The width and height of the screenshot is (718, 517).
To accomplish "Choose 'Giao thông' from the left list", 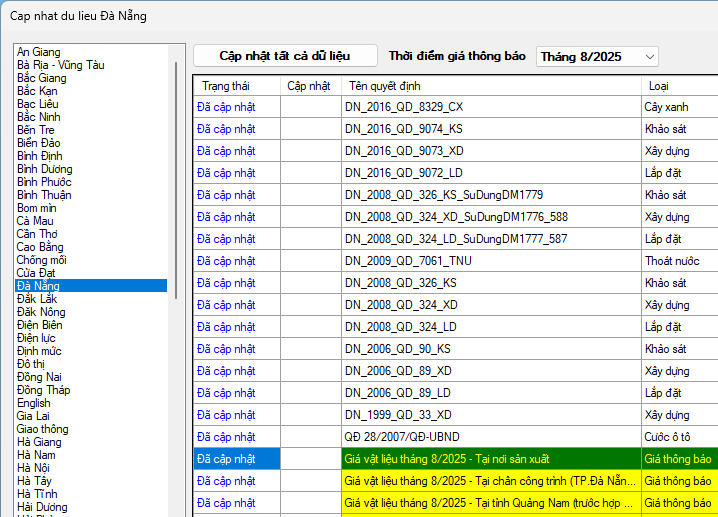I will coord(42,429).
